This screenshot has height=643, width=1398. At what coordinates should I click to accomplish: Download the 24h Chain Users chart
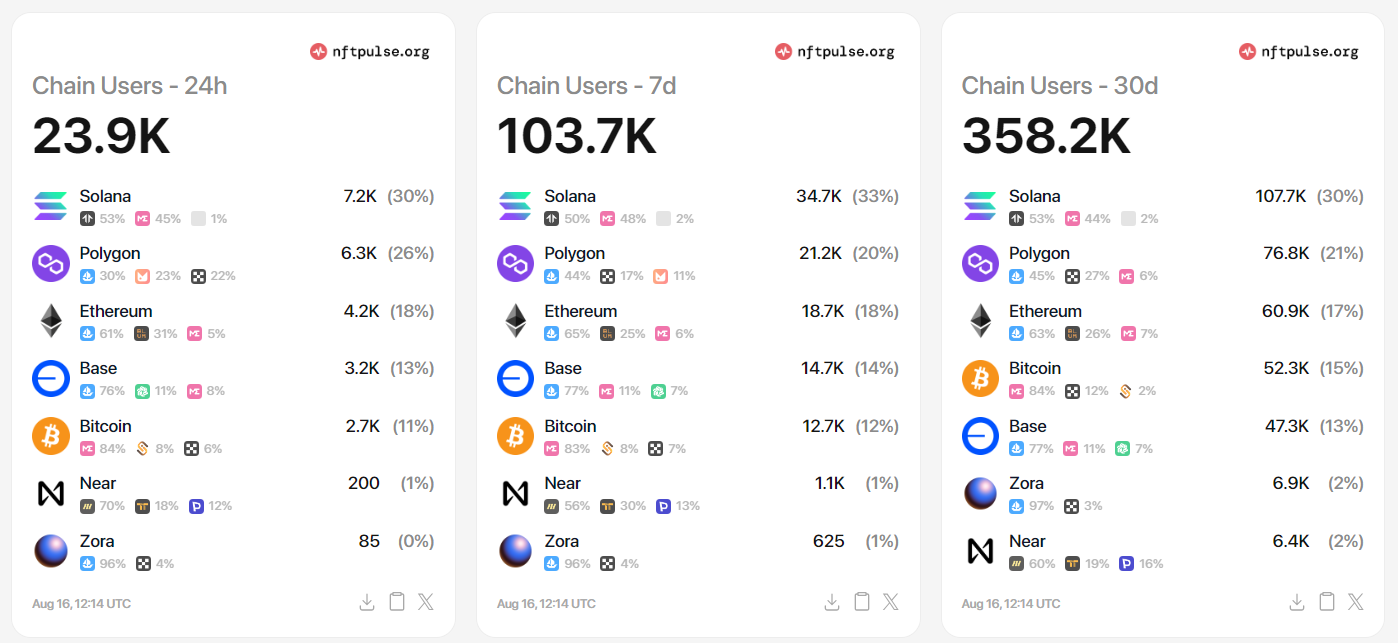(366, 601)
